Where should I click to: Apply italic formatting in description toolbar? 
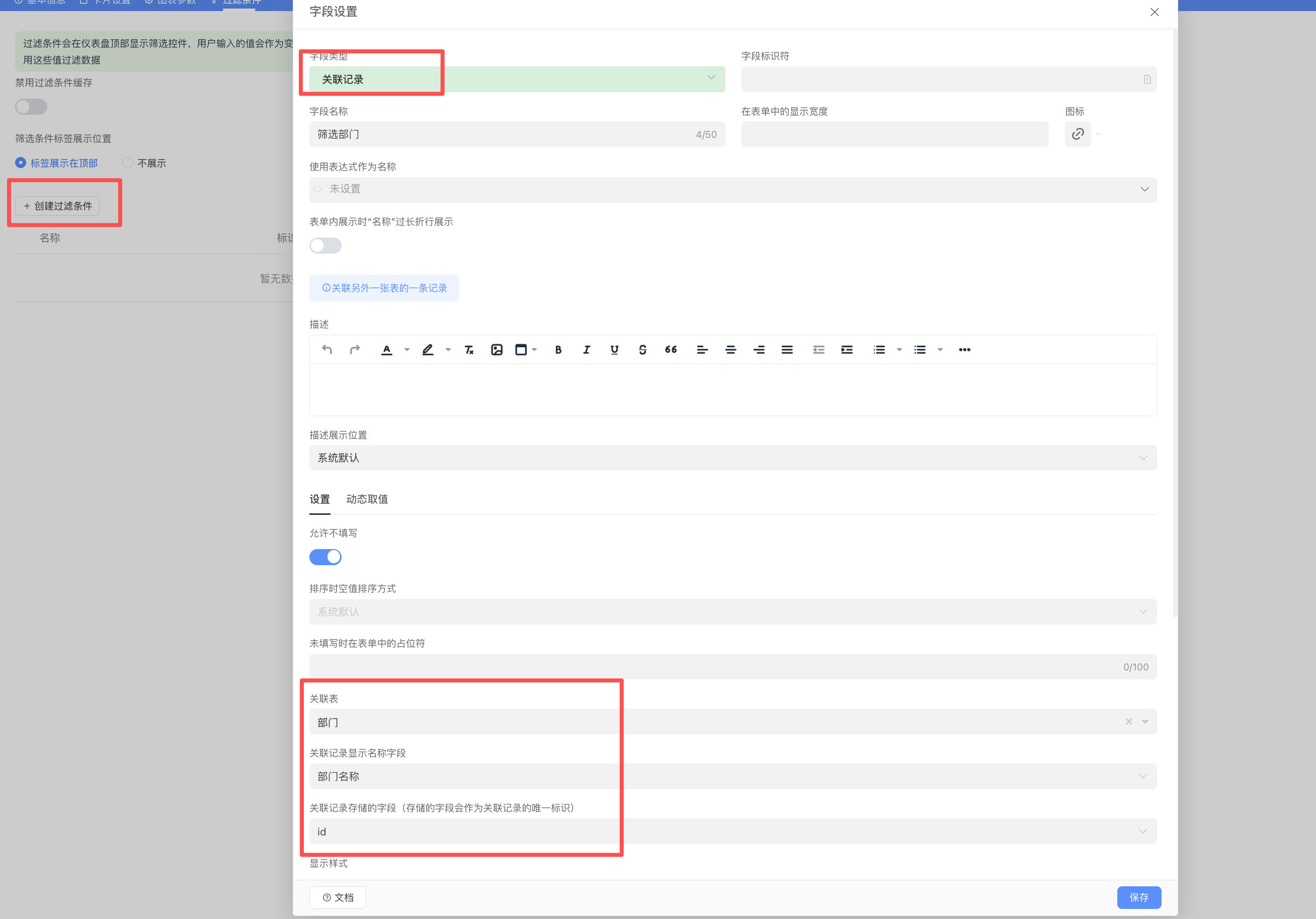point(587,349)
